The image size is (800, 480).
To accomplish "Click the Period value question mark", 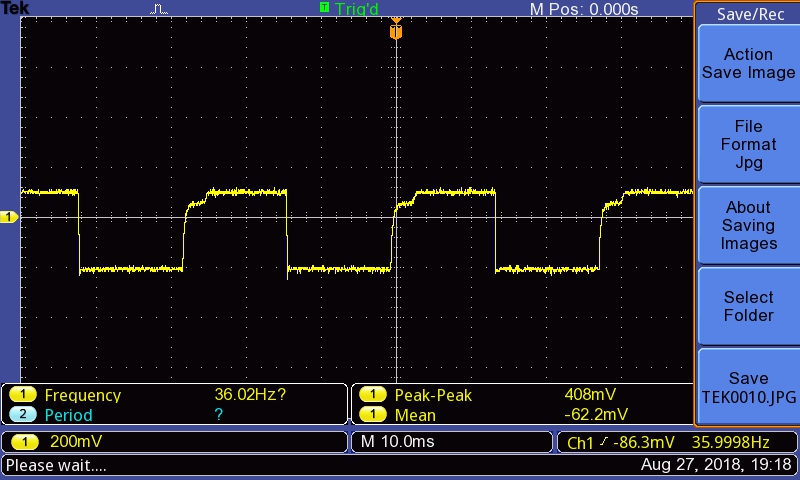I will click(x=218, y=414).
